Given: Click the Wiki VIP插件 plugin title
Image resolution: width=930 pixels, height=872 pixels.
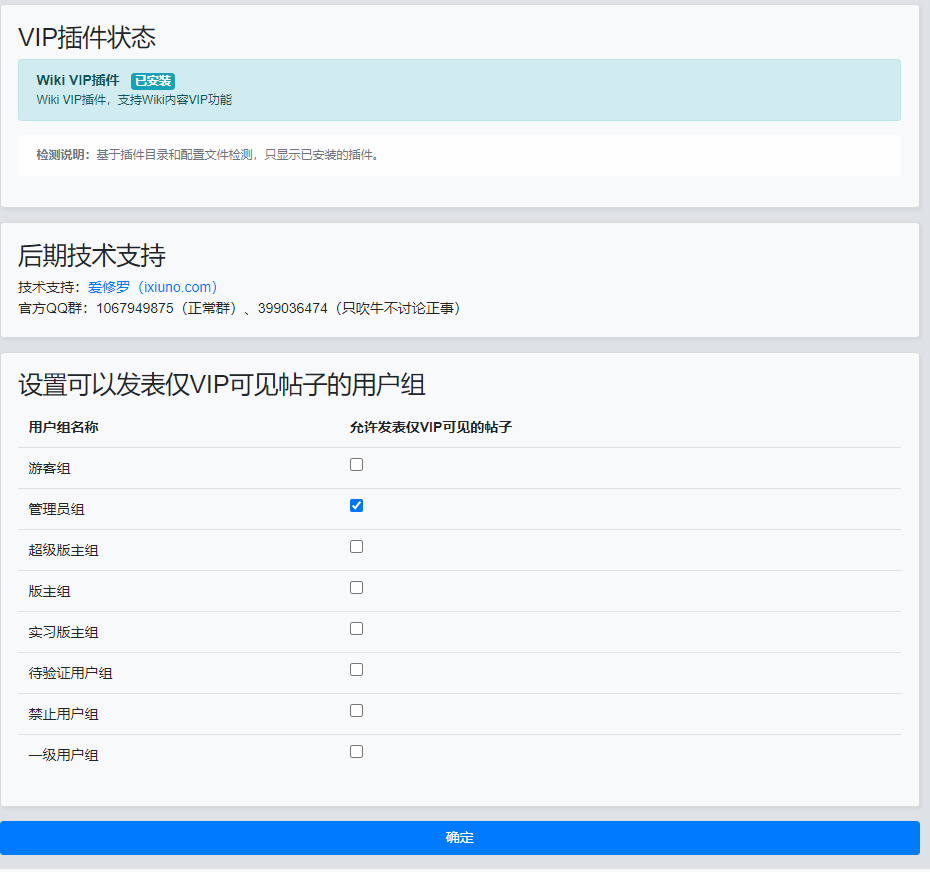Looking at the screenshot, I should [78, 81].
